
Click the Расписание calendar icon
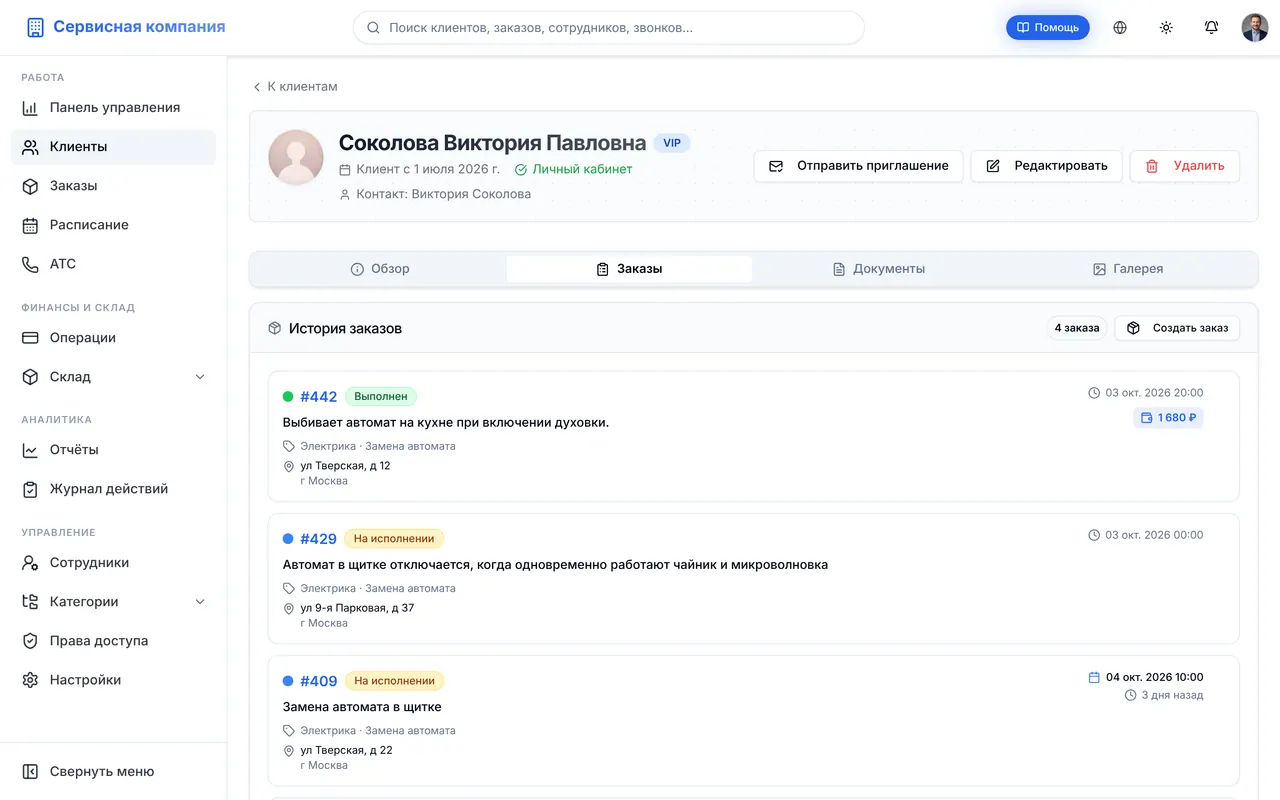[x=31, y=225]
